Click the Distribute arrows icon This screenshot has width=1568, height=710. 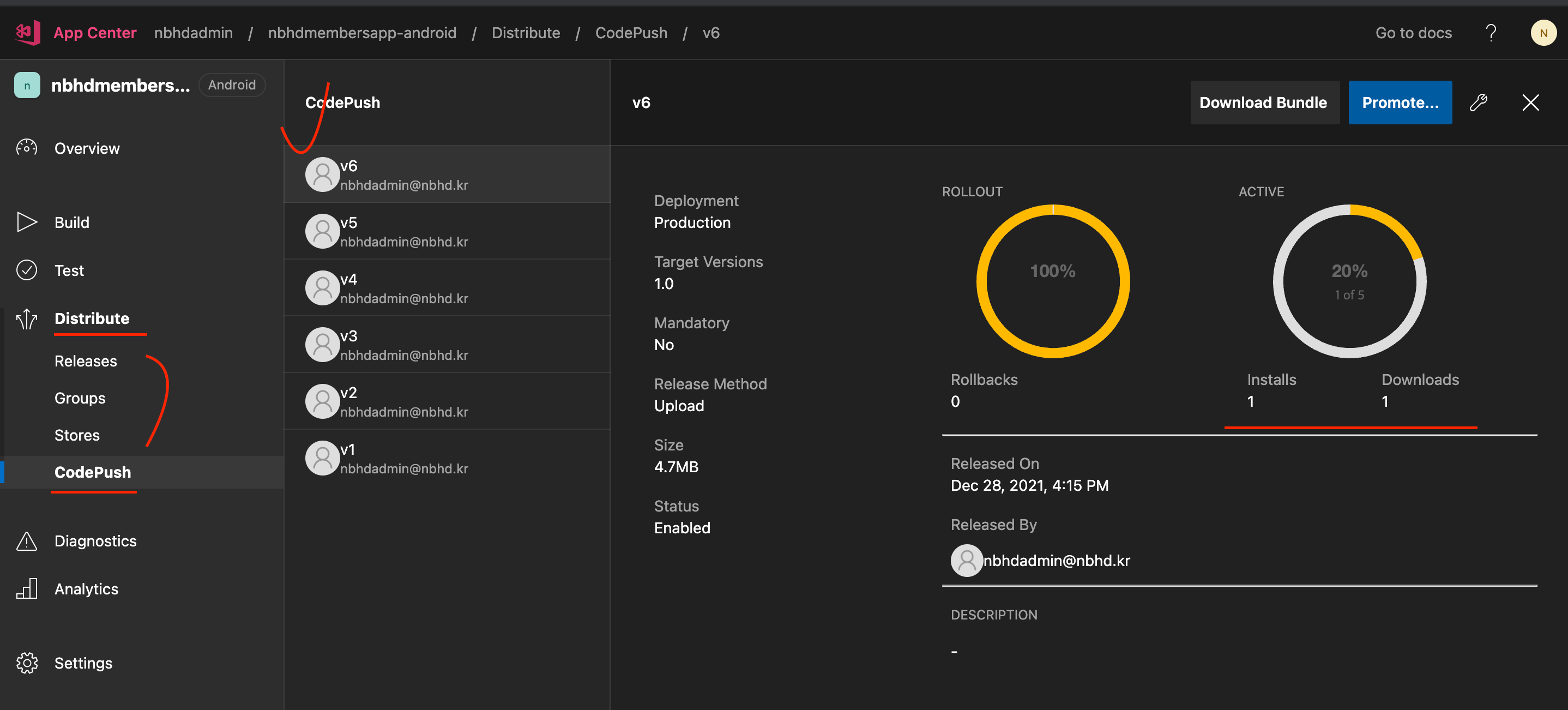click(x=27, y=318)
